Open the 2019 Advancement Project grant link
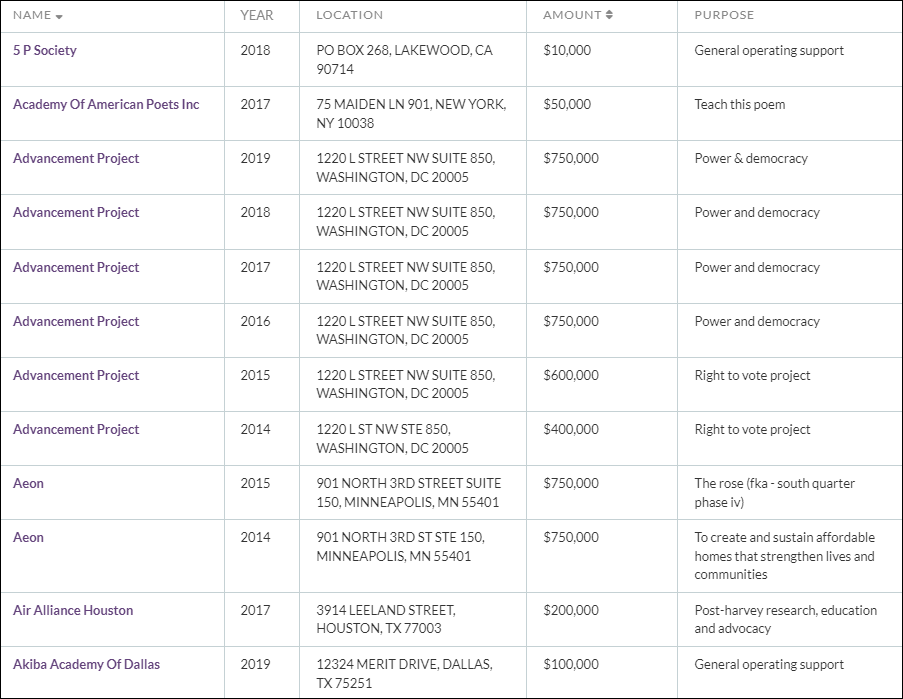The width and height of the screenshot is (903, 699). (77, 158)
